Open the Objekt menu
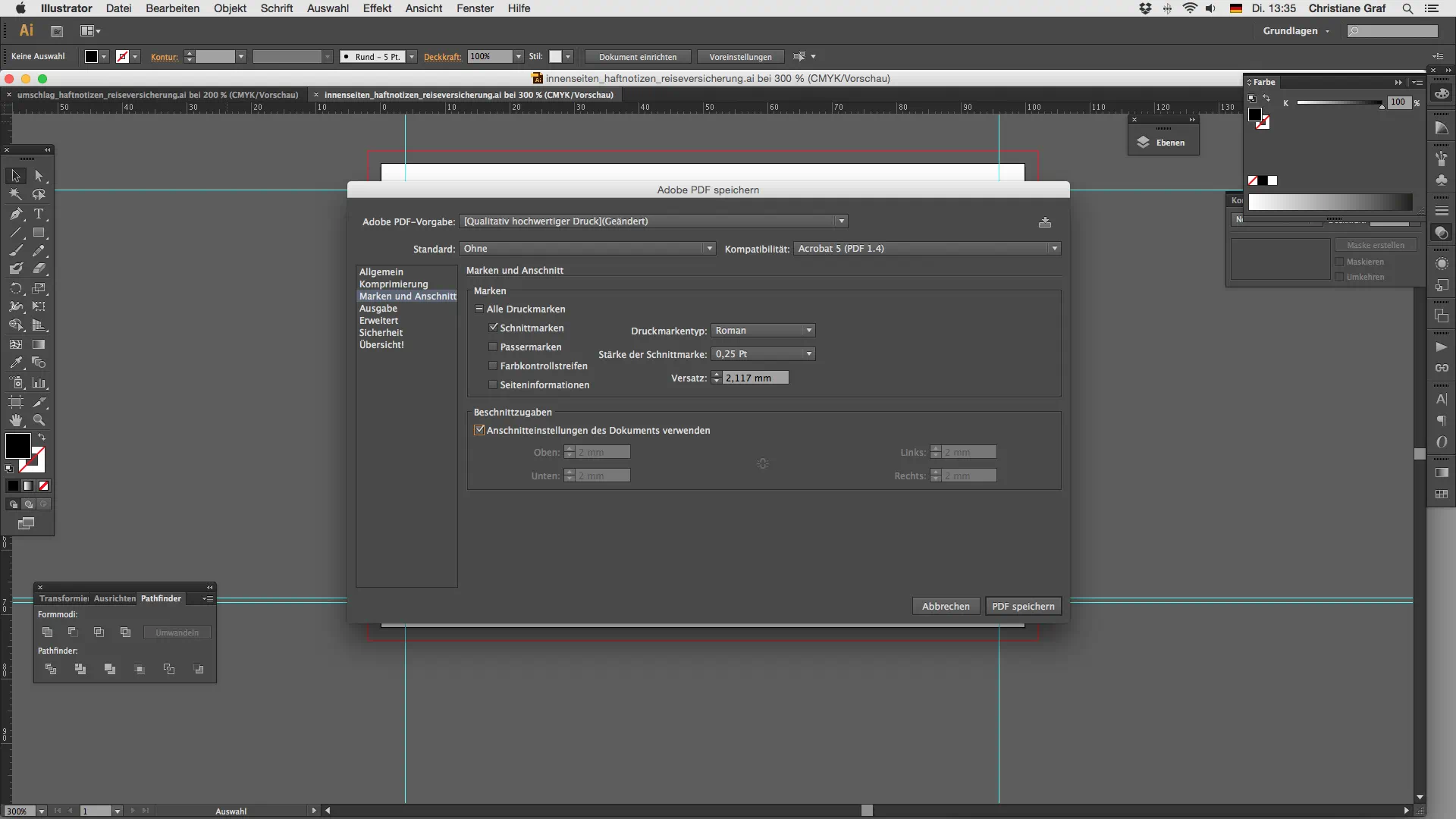This screenshot has height=819, width=1456. point(230,8)
